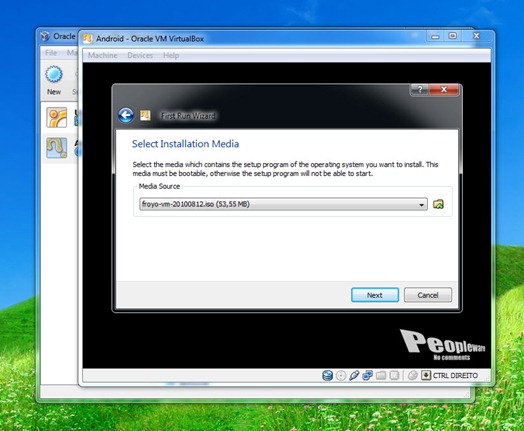Click keyboard capture arrow status icon
Viewport: 524px width, 431px height.
(x=426, y=376)
